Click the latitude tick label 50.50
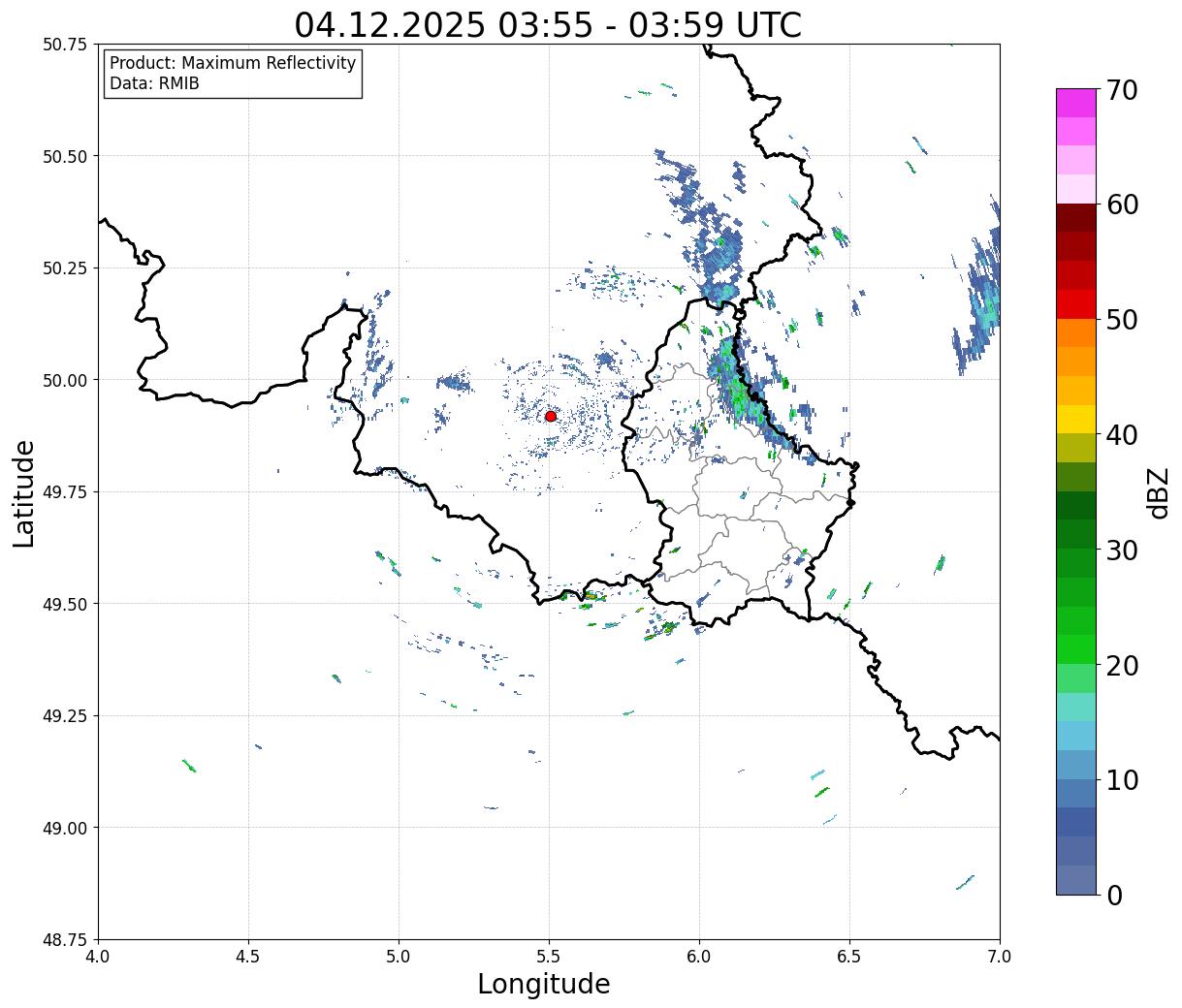Image resolution: width=1182 pixels, height=1008 pixels. tap(65, 156)
